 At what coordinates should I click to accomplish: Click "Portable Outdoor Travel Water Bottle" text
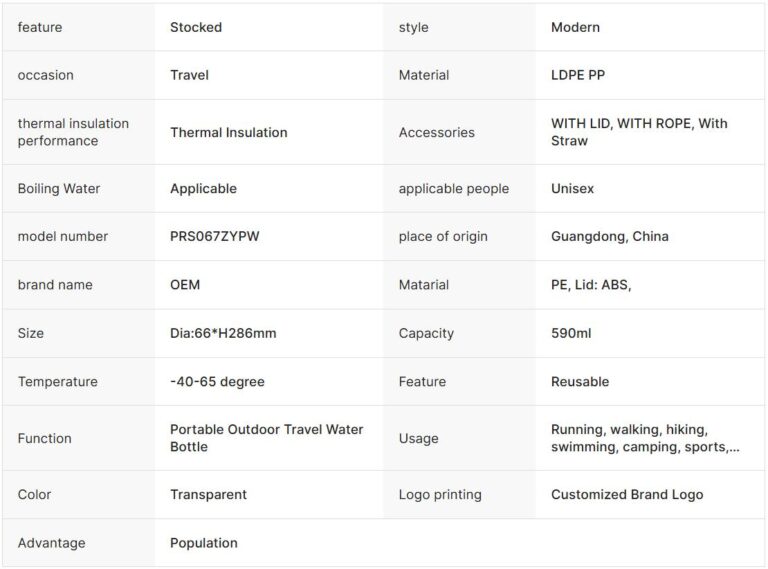point(266,438)
